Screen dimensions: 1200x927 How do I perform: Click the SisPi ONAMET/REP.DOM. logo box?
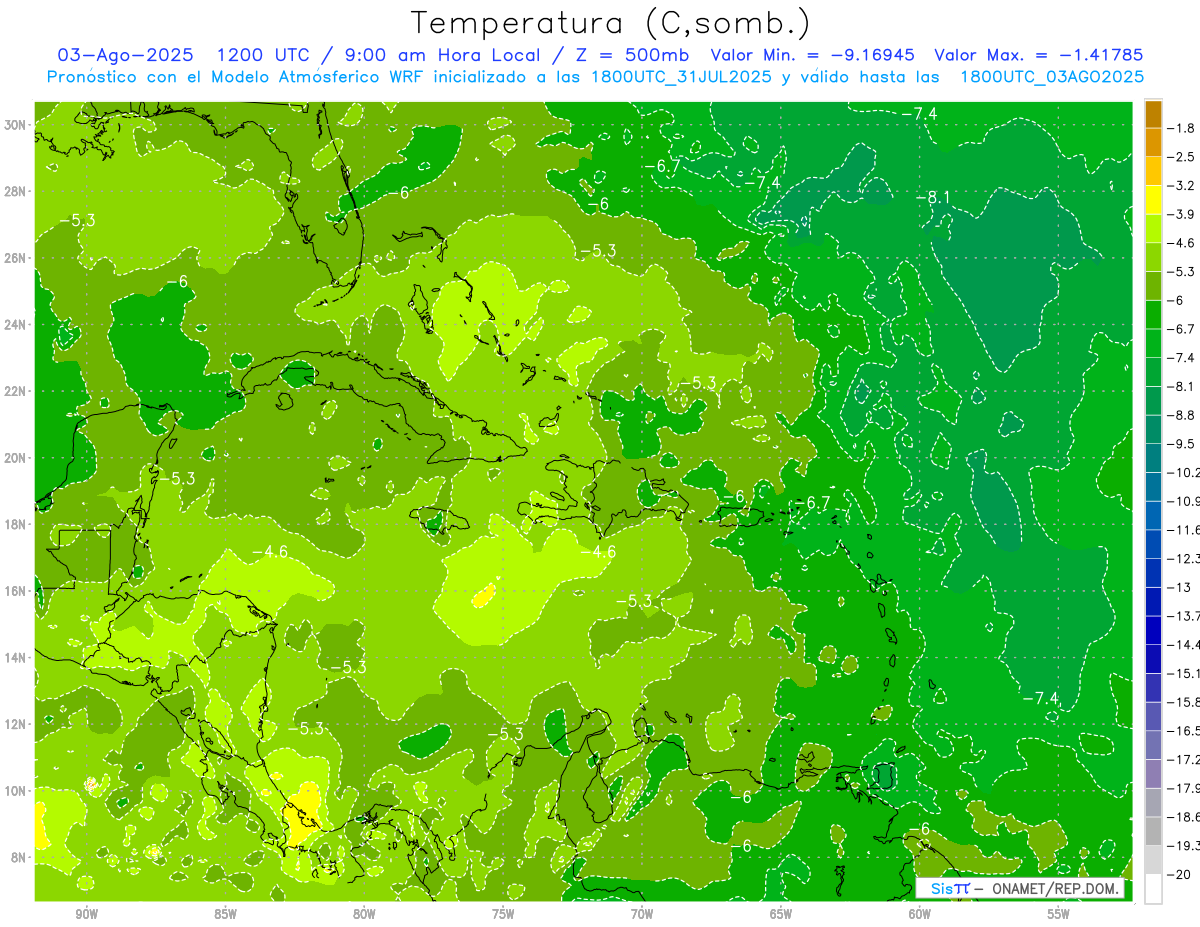tap(1020, 888)
